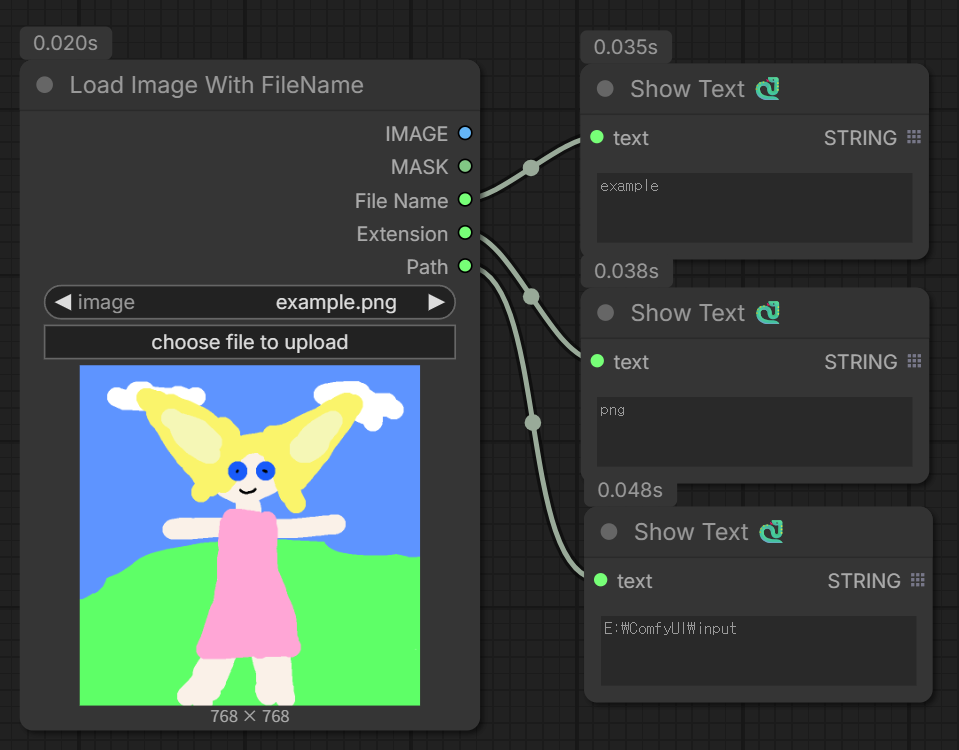Screen dimensions: 959x750
Task: Click the Show Text title of the example node
Action: click(687, 89)
